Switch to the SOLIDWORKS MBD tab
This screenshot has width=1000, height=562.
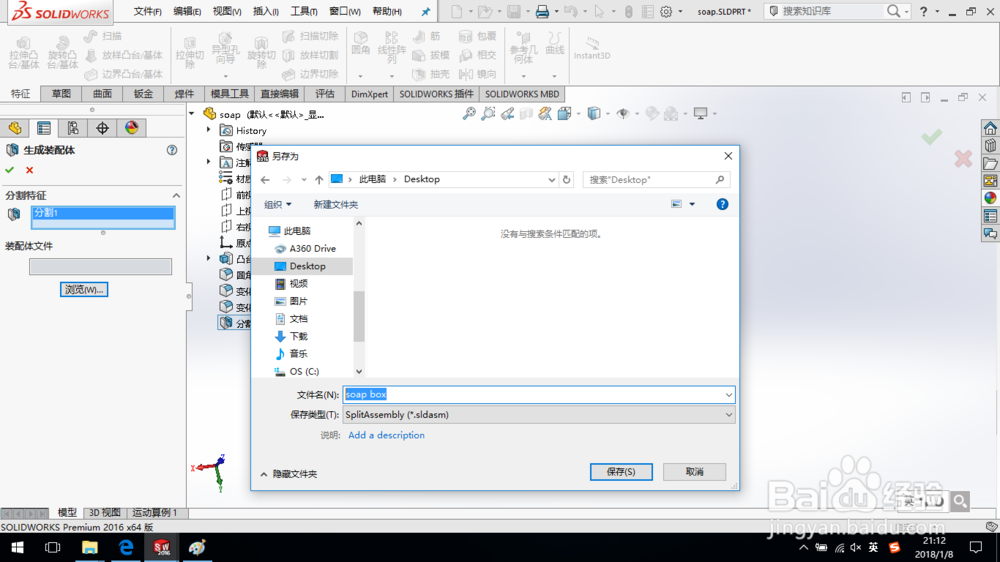522,94
